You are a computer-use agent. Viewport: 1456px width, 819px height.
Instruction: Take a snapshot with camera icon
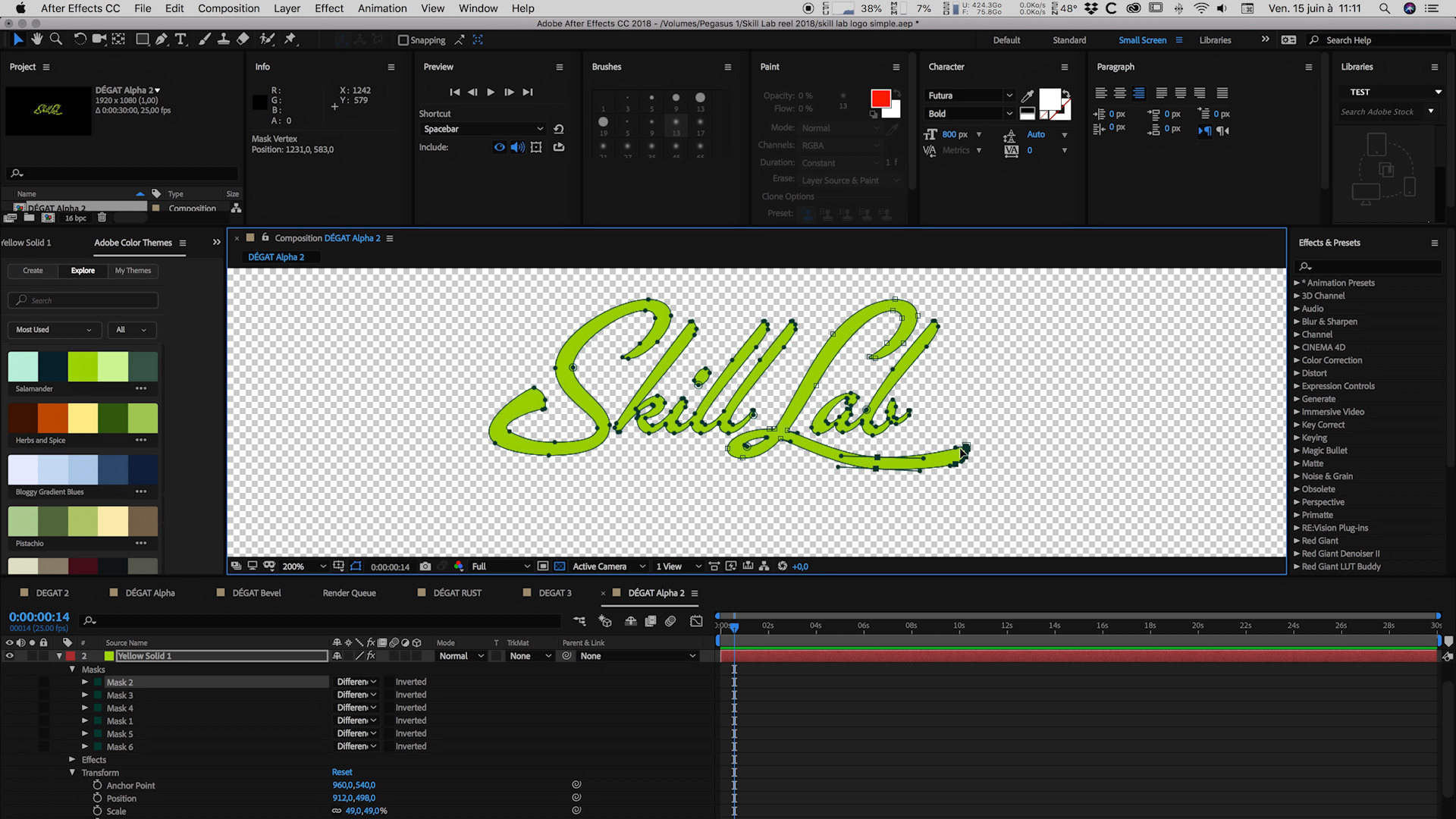click(x=425, y=566)
